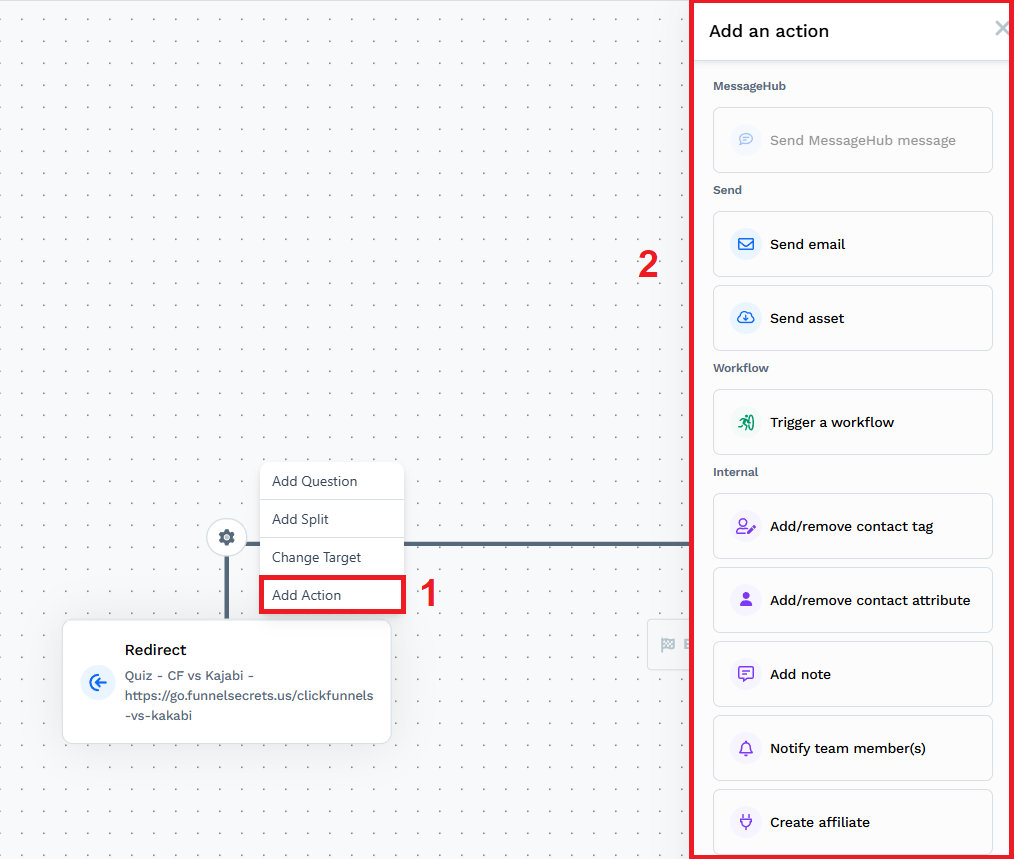Click the MessageHub section heading
This screenshot has height=859, width=1014.
[749, 86]
